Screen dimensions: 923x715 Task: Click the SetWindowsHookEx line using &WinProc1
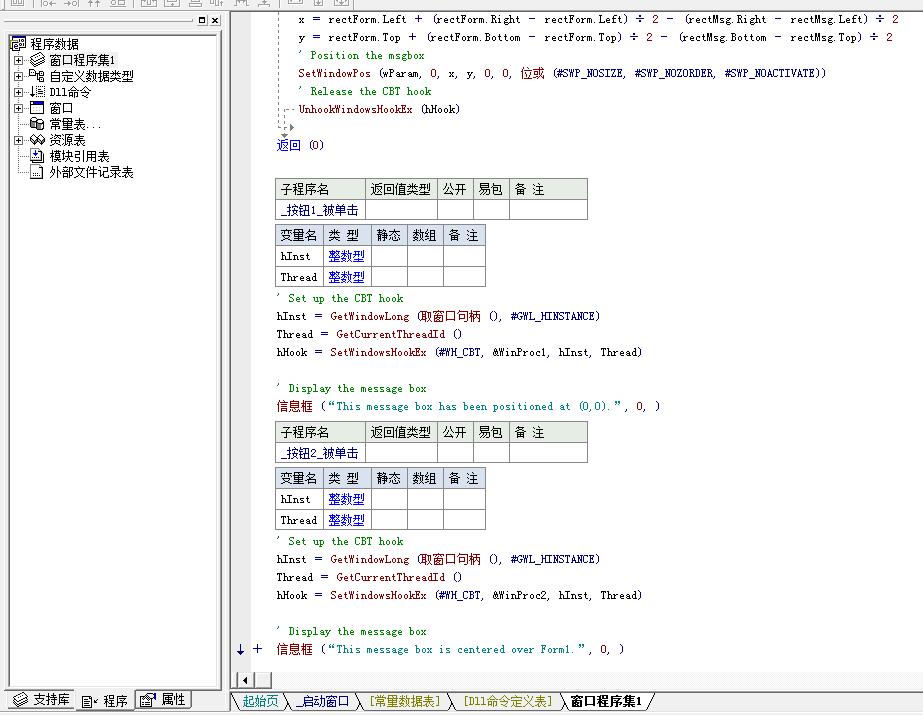[459, 352]
